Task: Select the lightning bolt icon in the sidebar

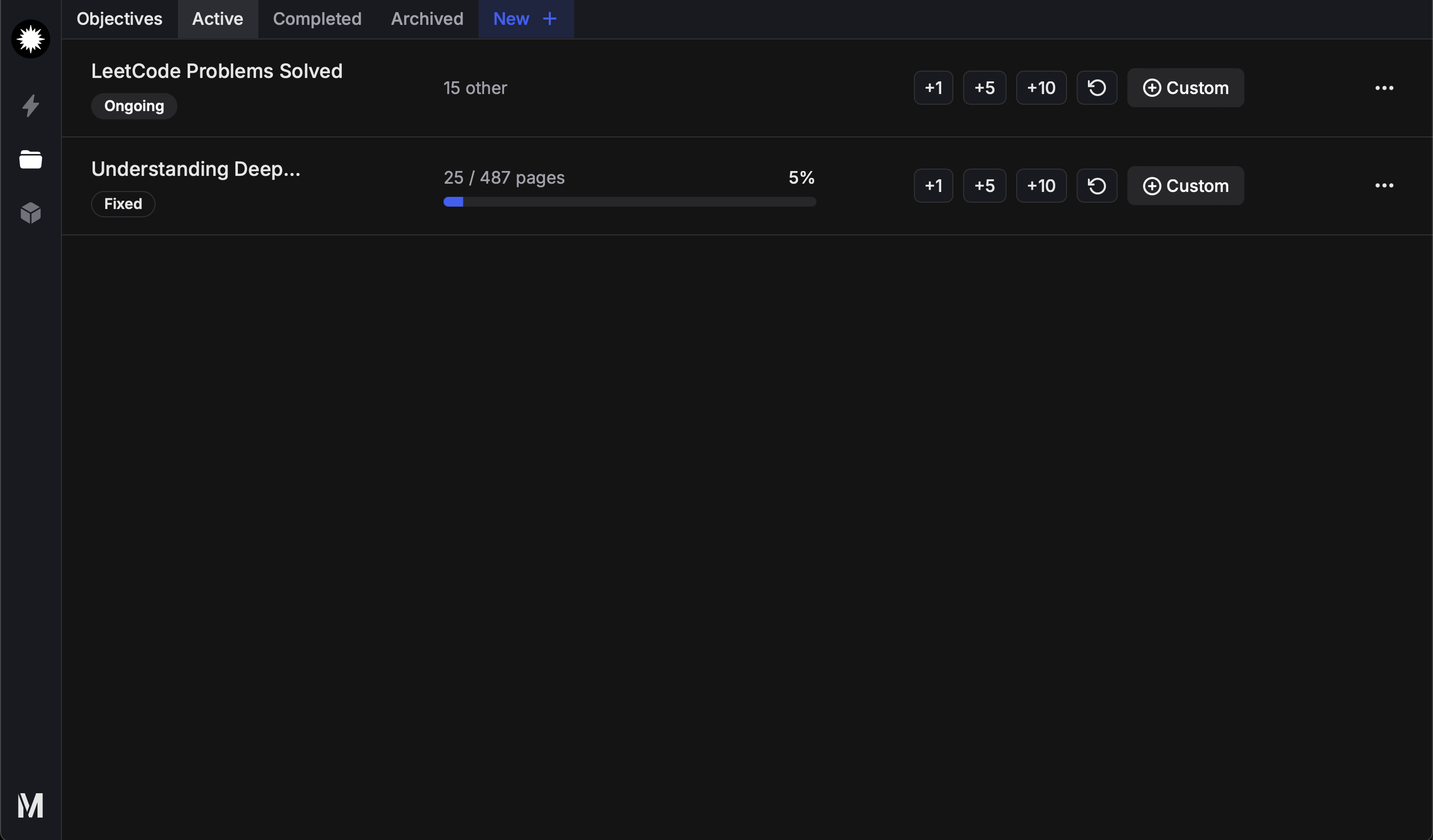Action: [30, 106]
